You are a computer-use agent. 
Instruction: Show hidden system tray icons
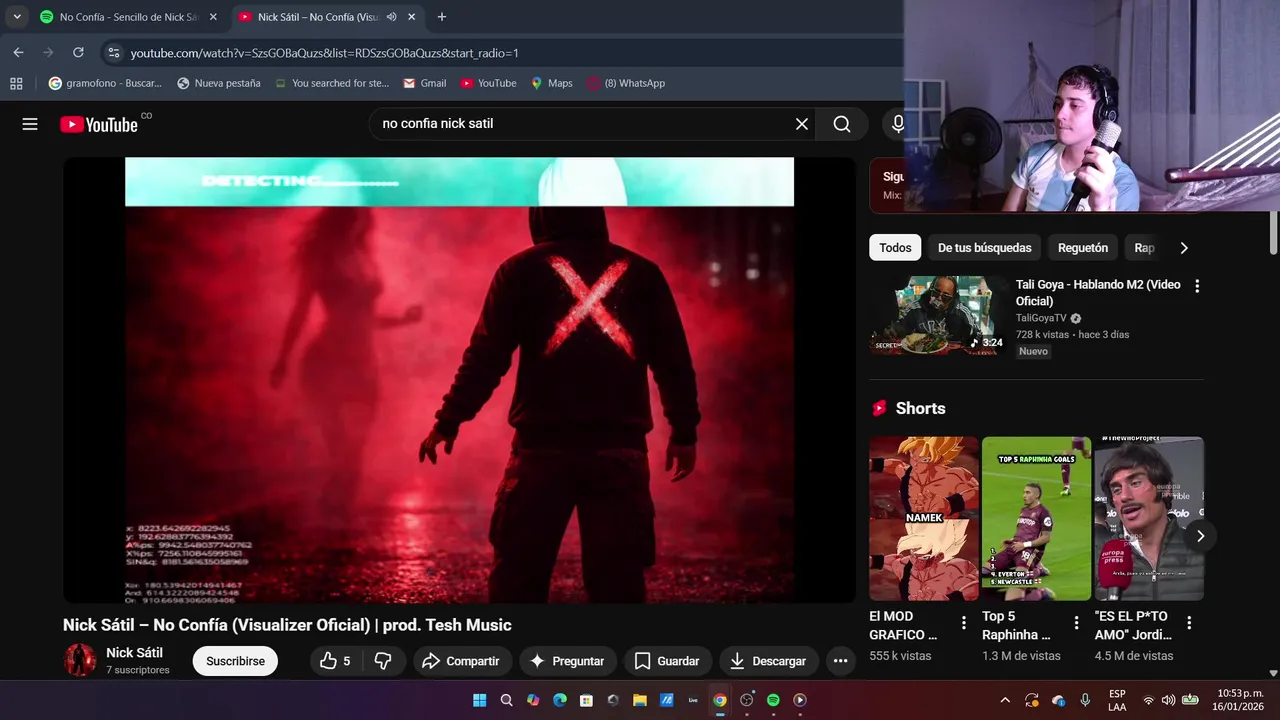coord(1005,700)
